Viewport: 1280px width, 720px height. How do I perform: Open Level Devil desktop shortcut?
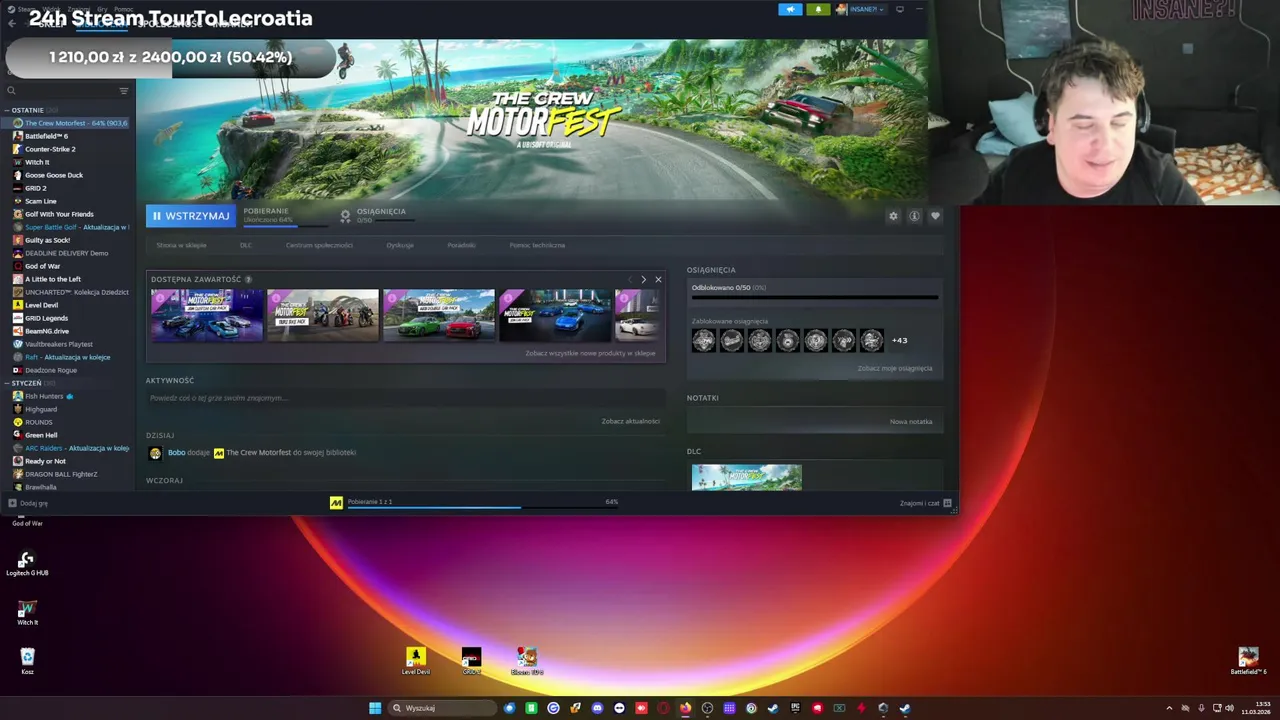click(x=416, y=661)
